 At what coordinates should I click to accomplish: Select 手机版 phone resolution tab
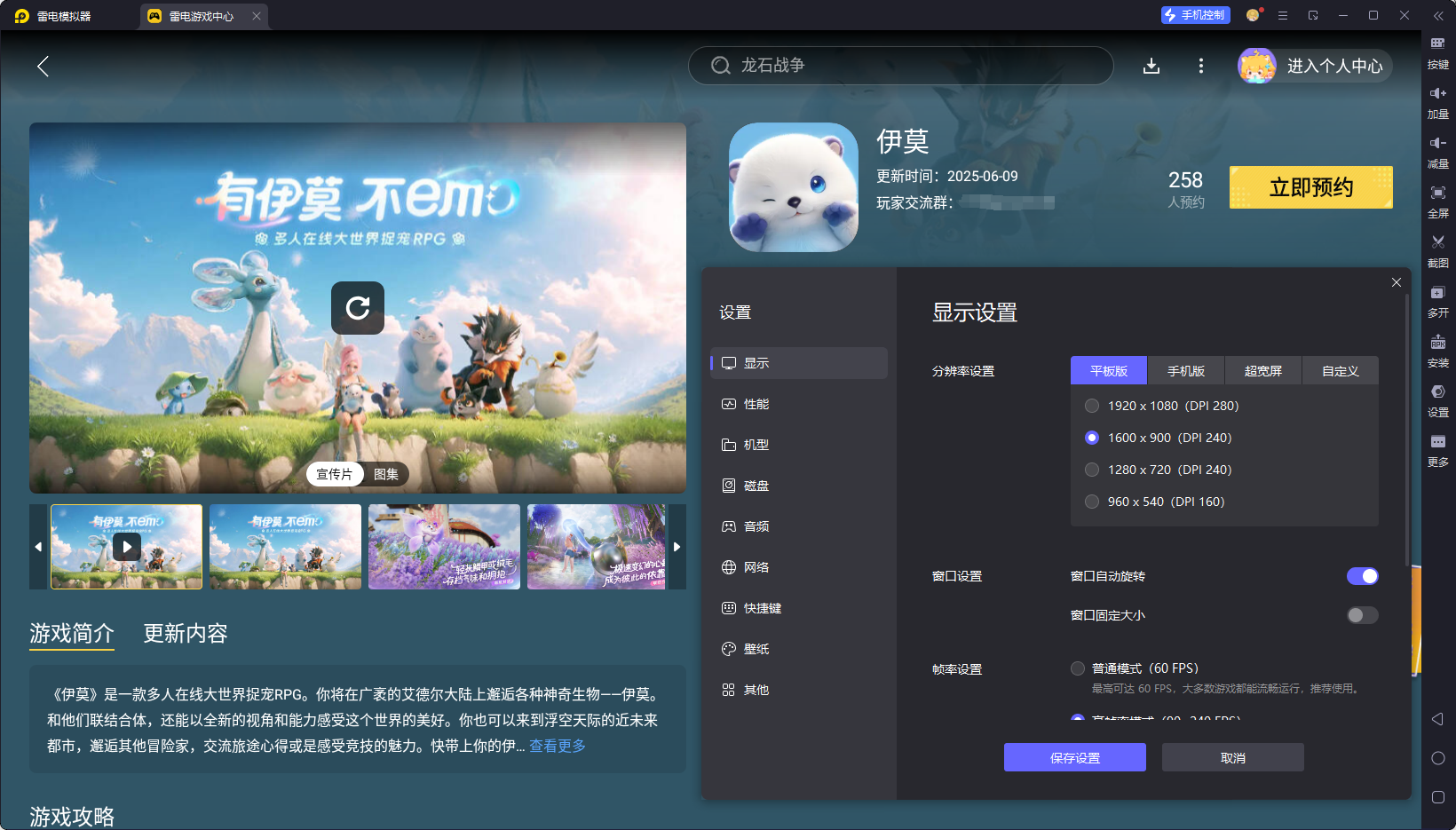pos(1186,371)
